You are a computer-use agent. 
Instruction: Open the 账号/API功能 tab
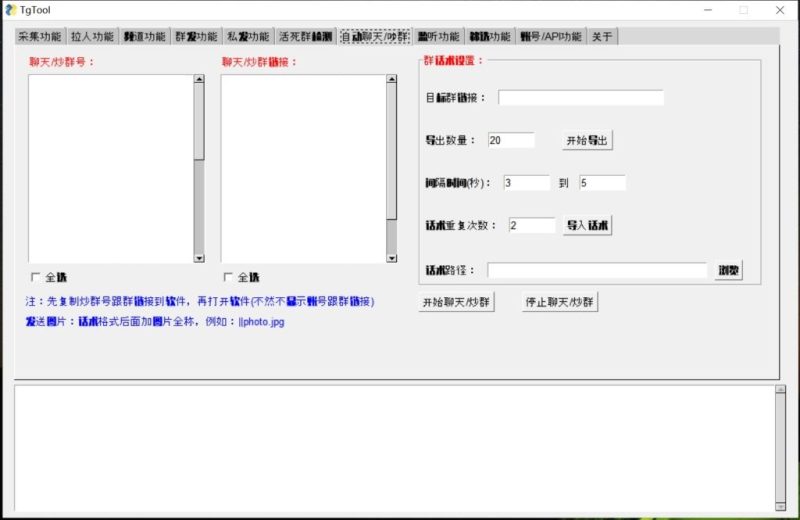tap(551, 37)
